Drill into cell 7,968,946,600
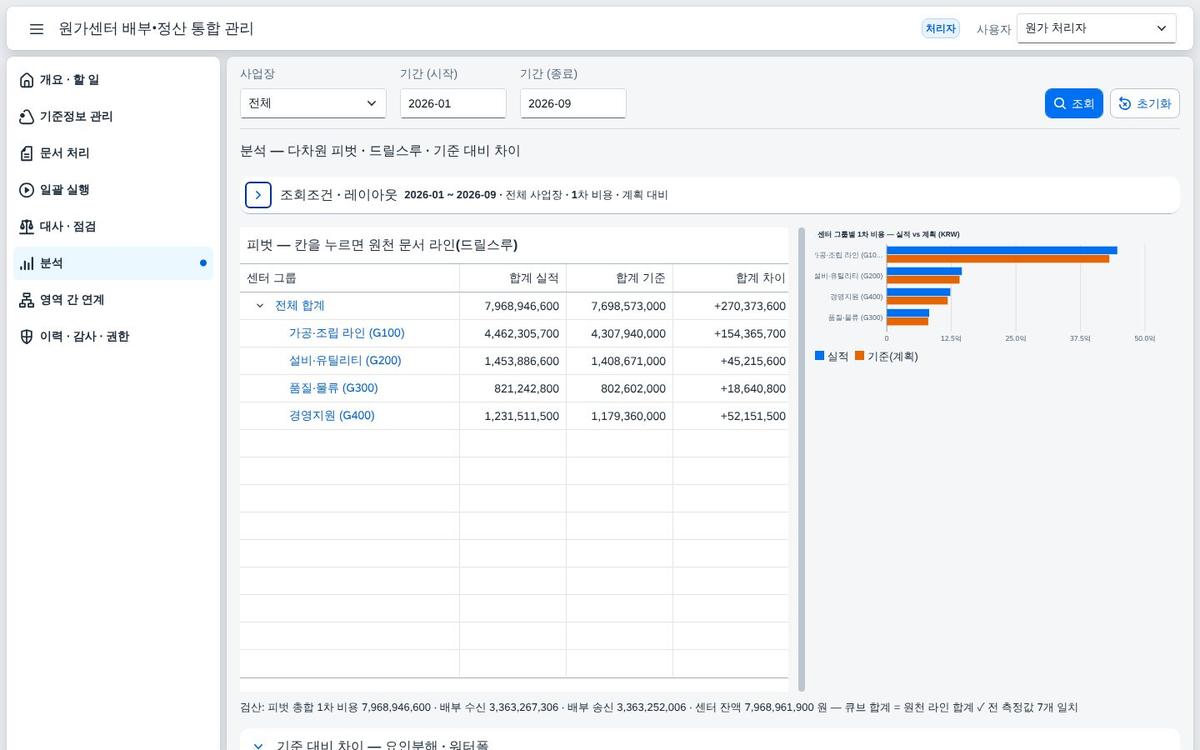This screenshot has height=750, width=1200. (x=513, y=306)
